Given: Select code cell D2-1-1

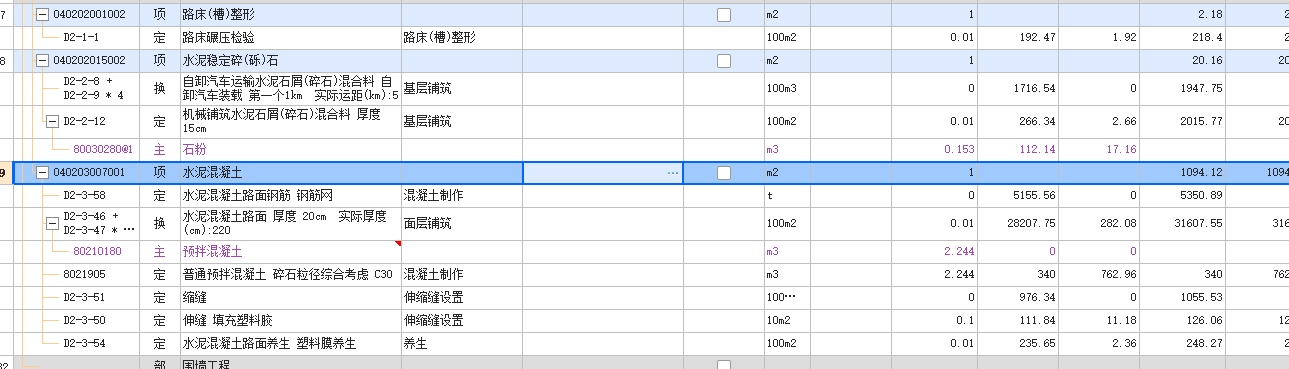Looking at the screenshot, I should (81, 37).
